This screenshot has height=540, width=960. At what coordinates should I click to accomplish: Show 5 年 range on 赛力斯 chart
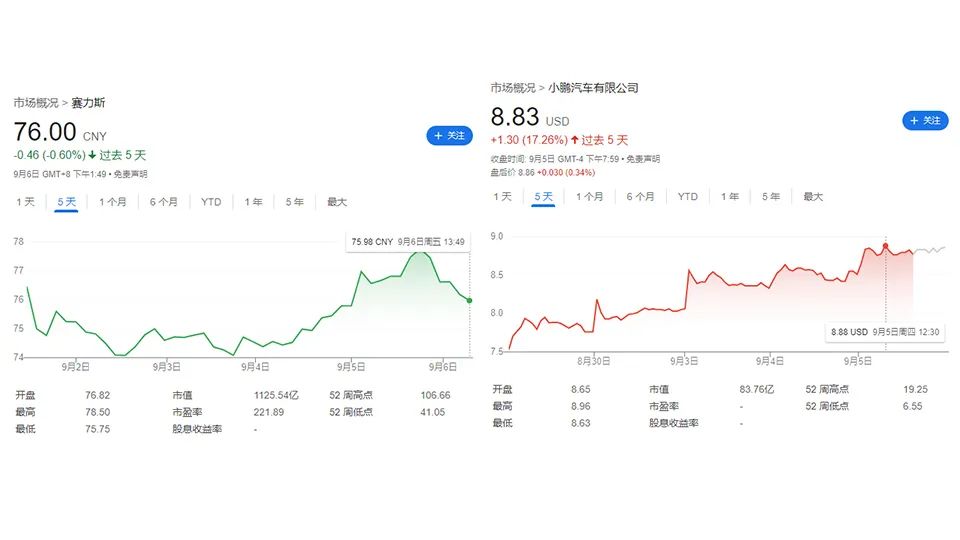coord(294,201)
